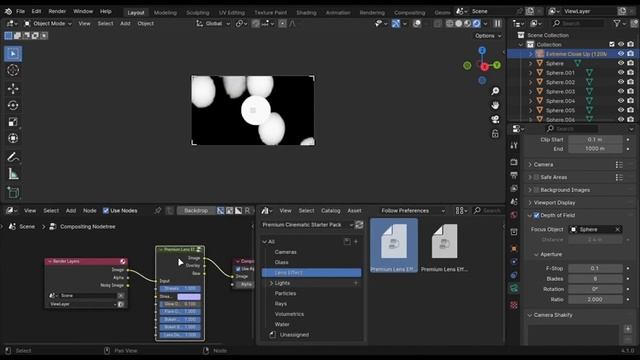Open the viewport Options button

488,36
